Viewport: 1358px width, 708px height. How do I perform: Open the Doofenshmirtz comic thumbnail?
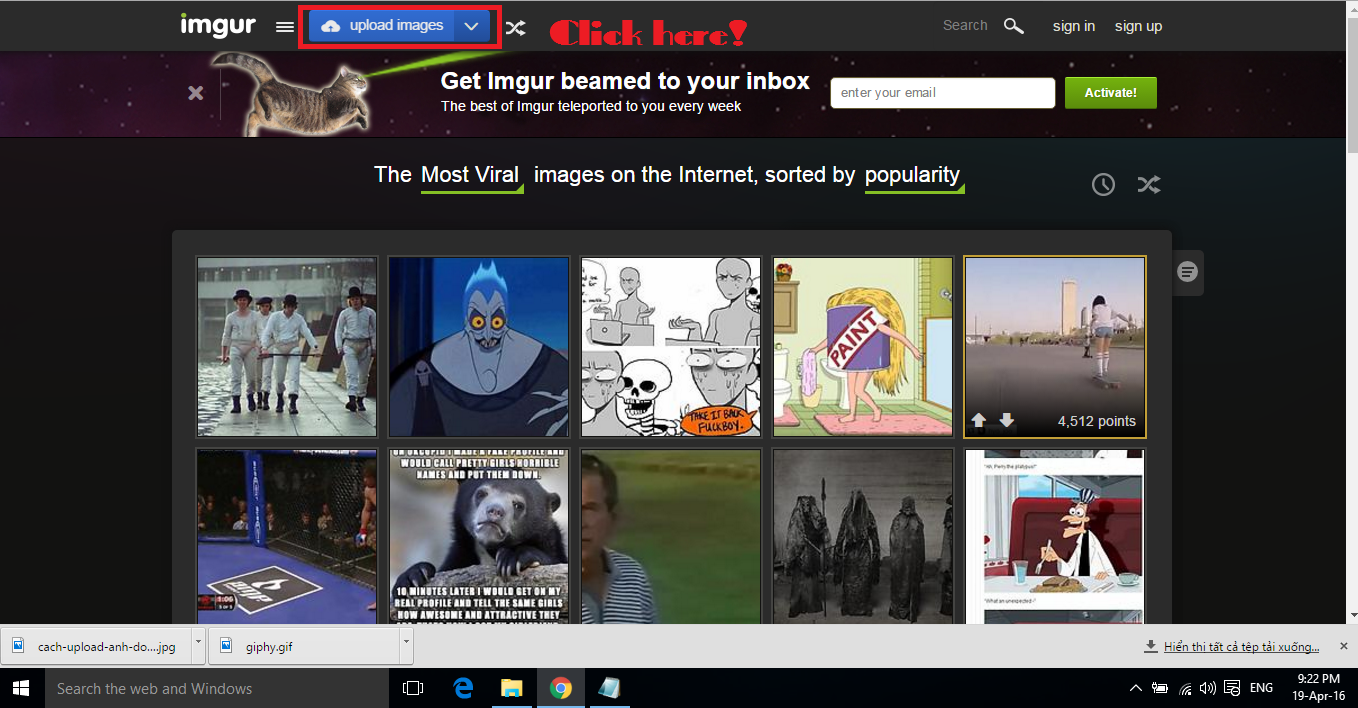(x=1055, y=536)
